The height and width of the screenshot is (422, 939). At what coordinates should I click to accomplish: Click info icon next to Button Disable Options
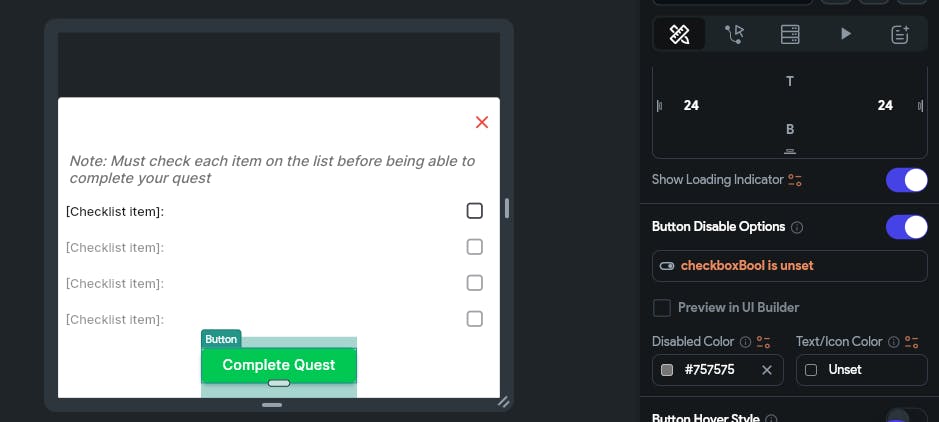pyautogui.click(x=797, y=227)
